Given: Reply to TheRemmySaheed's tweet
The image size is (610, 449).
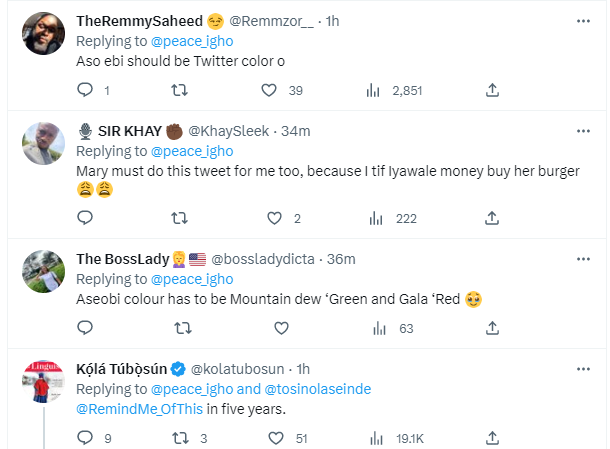Looking at the screenshot, I should click(85, 91).
